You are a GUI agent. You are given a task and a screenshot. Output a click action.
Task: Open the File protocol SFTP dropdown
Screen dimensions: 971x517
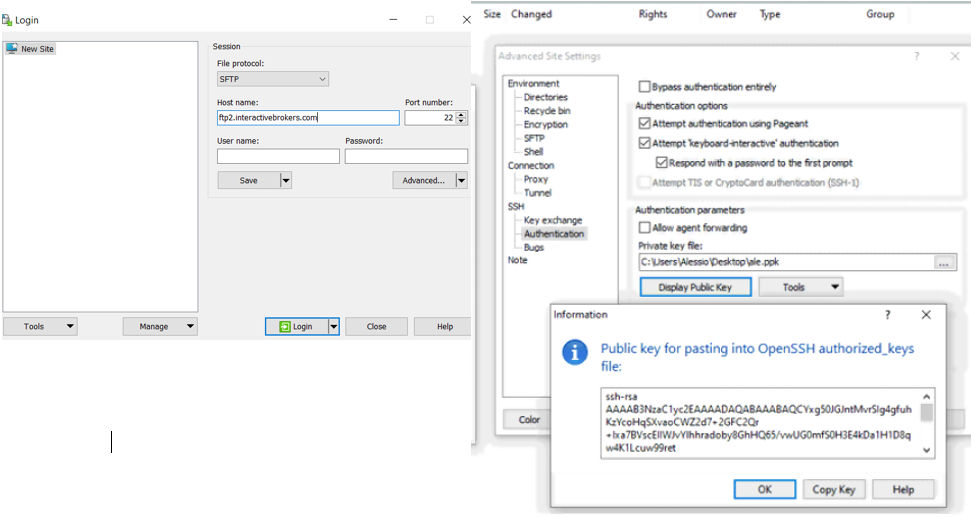pos(272,79)
